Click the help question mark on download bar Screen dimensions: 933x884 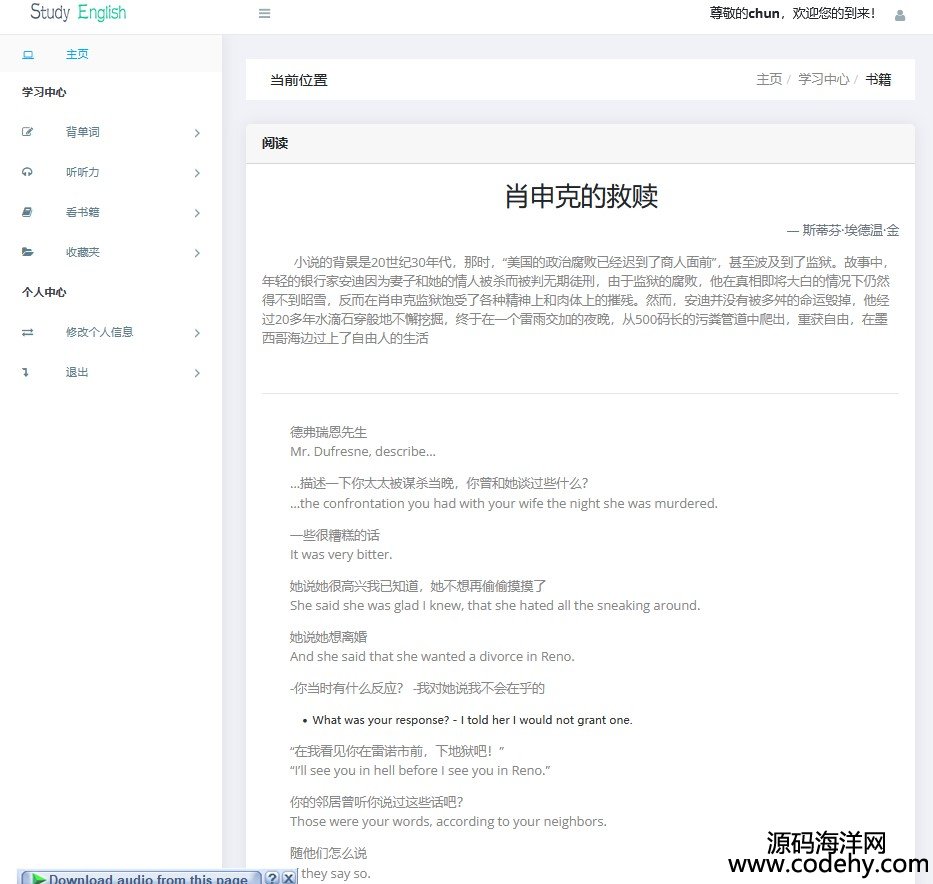pos(272,877)
